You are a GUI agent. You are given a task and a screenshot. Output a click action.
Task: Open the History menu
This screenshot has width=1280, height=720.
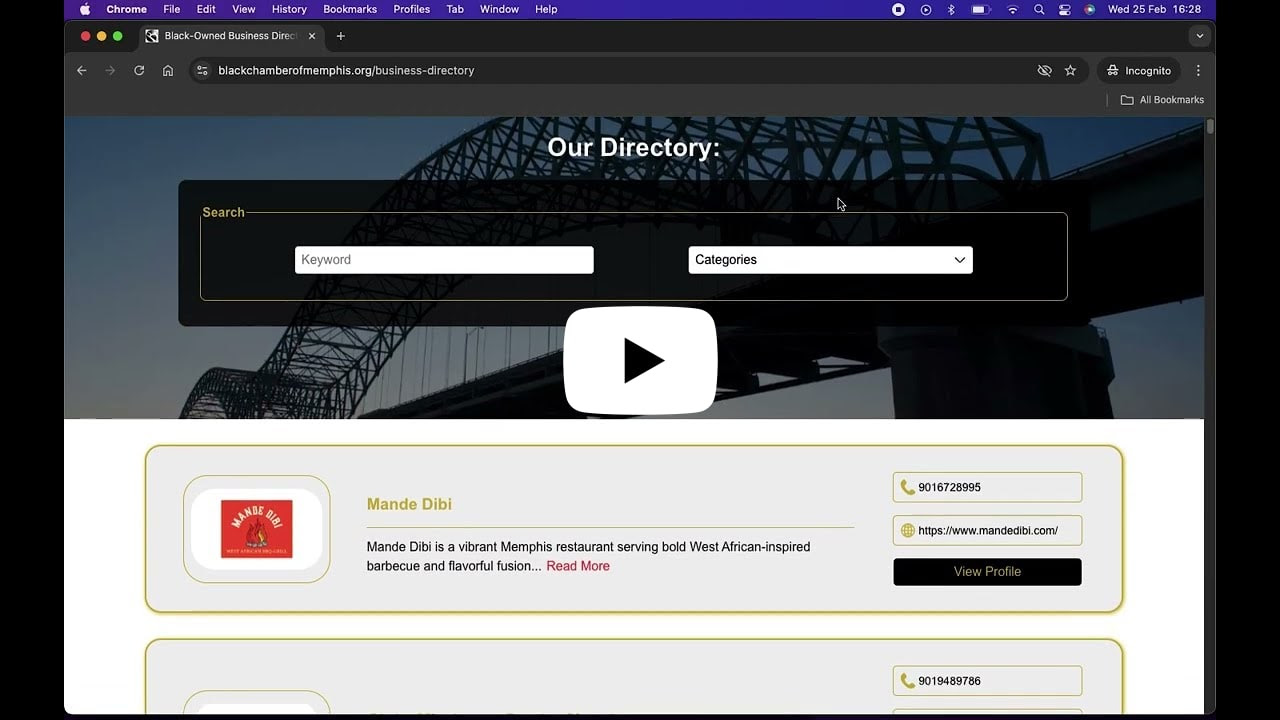coord(289,9)
